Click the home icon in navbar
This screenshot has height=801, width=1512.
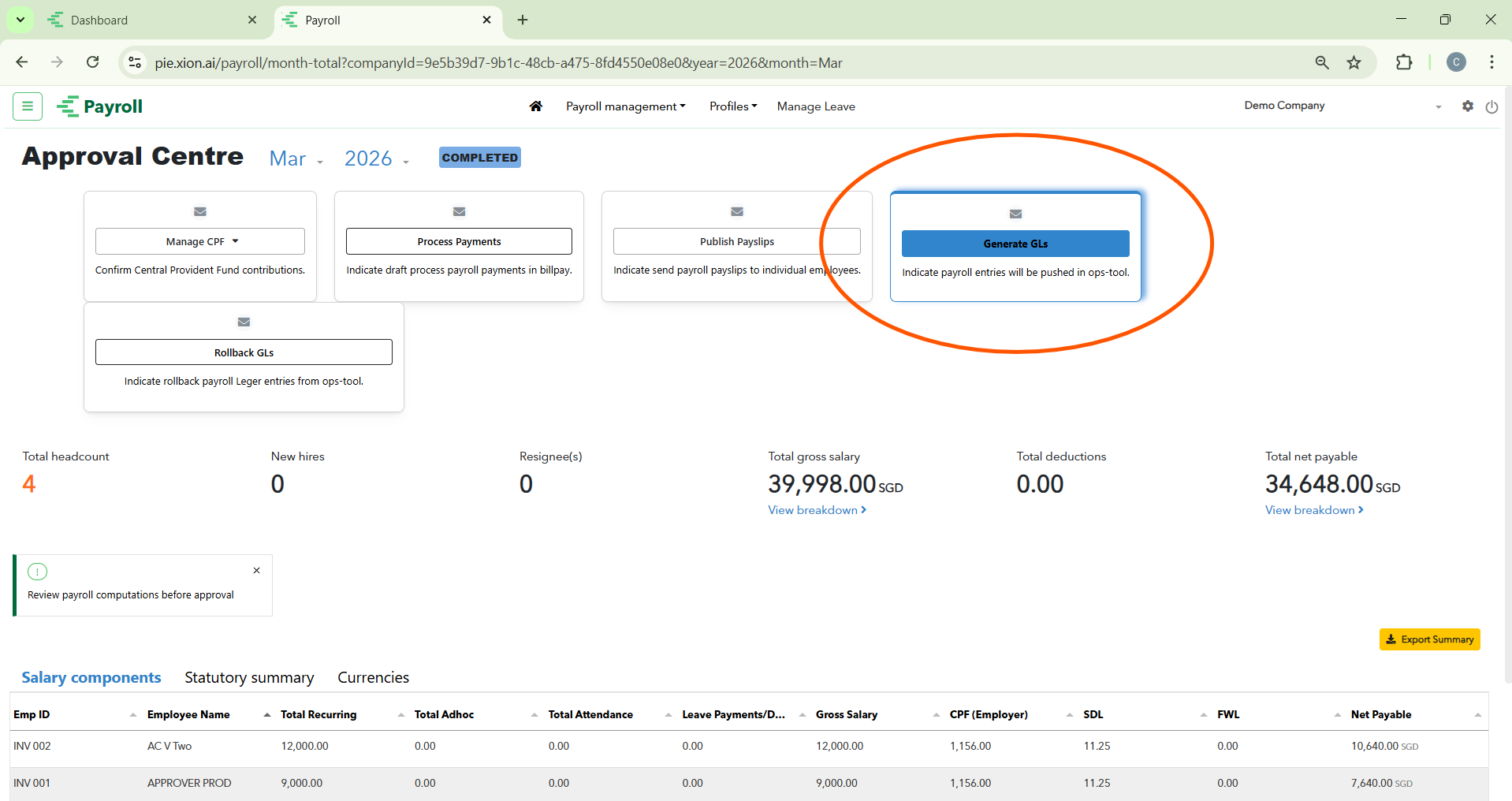pos(536,106)
